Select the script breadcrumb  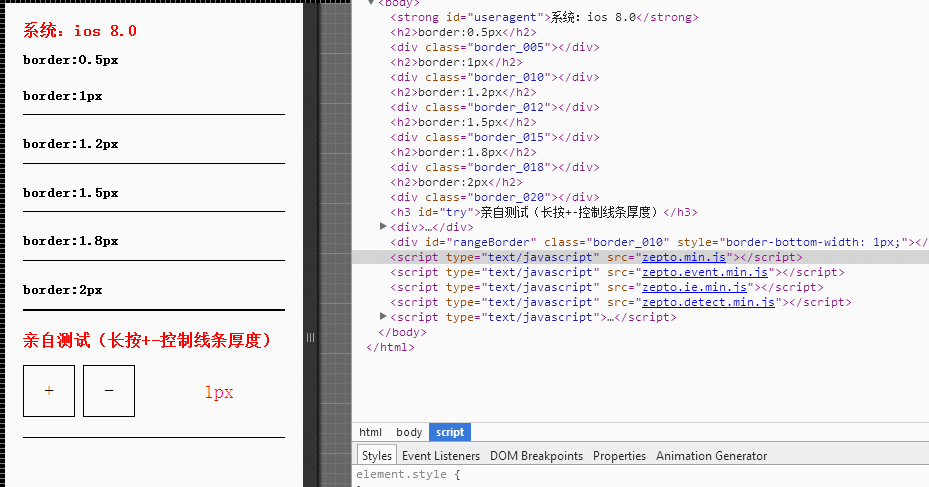coord(450,432)
